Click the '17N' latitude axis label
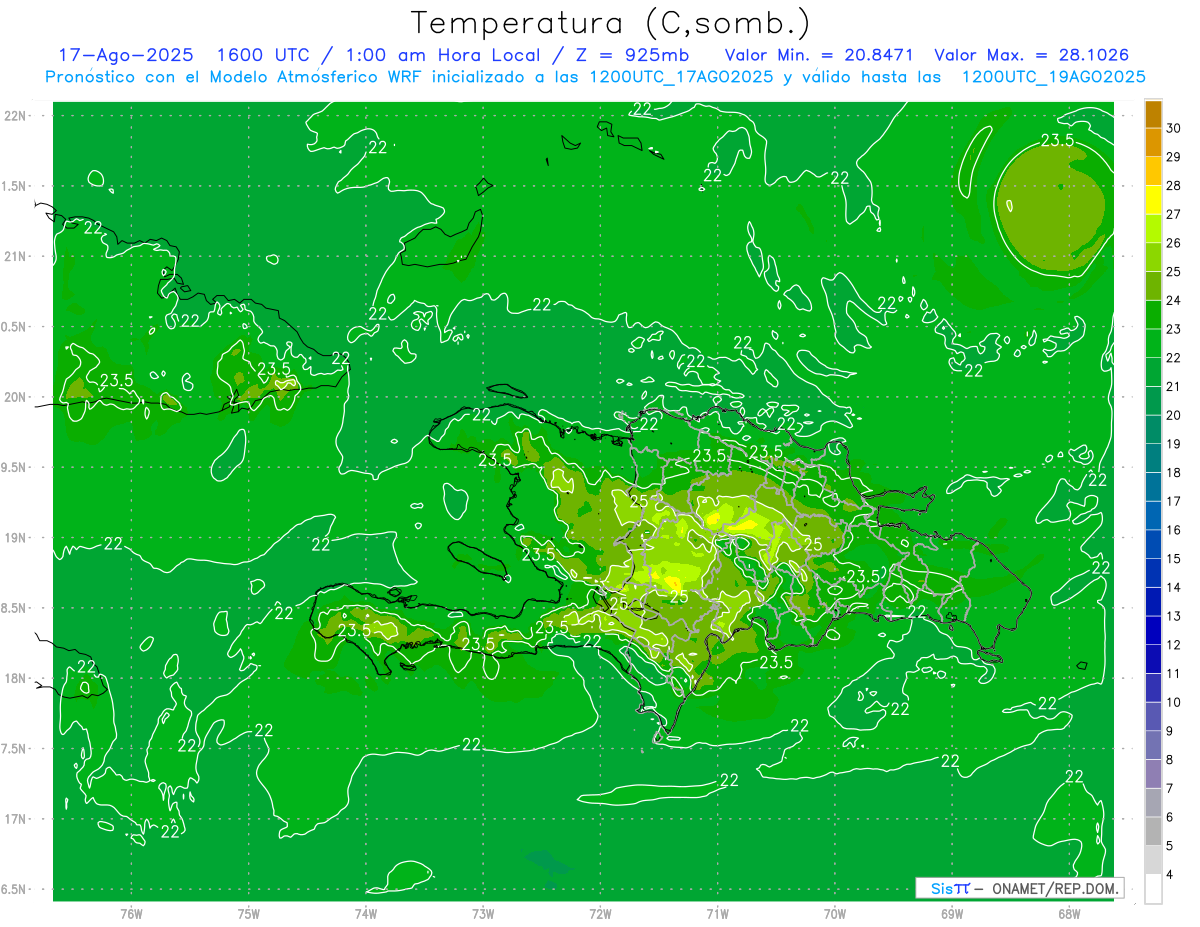Viewport: 1200px width, 927px height. (15, 819)
